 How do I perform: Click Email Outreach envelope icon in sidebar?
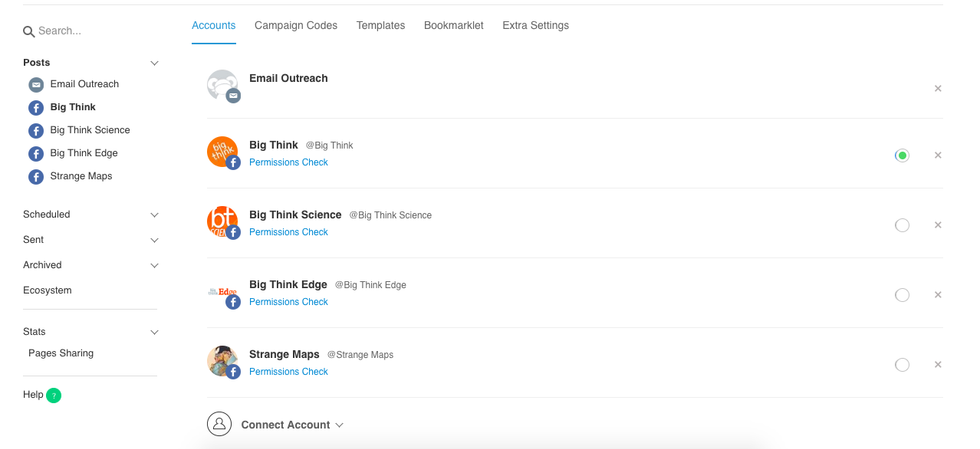point(36,85)
